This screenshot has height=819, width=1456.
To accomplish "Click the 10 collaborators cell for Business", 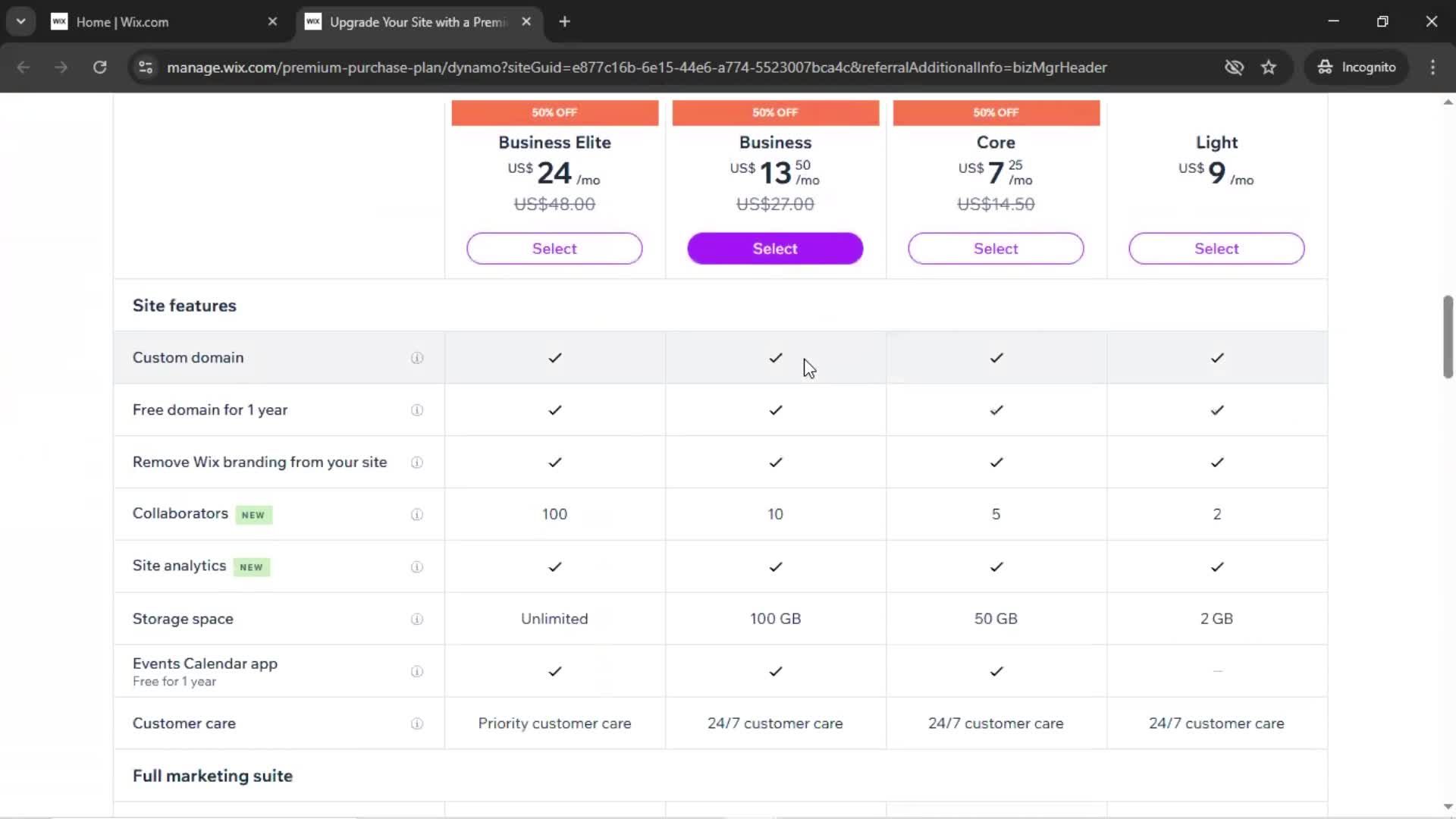I will click(x=775, y=514).
